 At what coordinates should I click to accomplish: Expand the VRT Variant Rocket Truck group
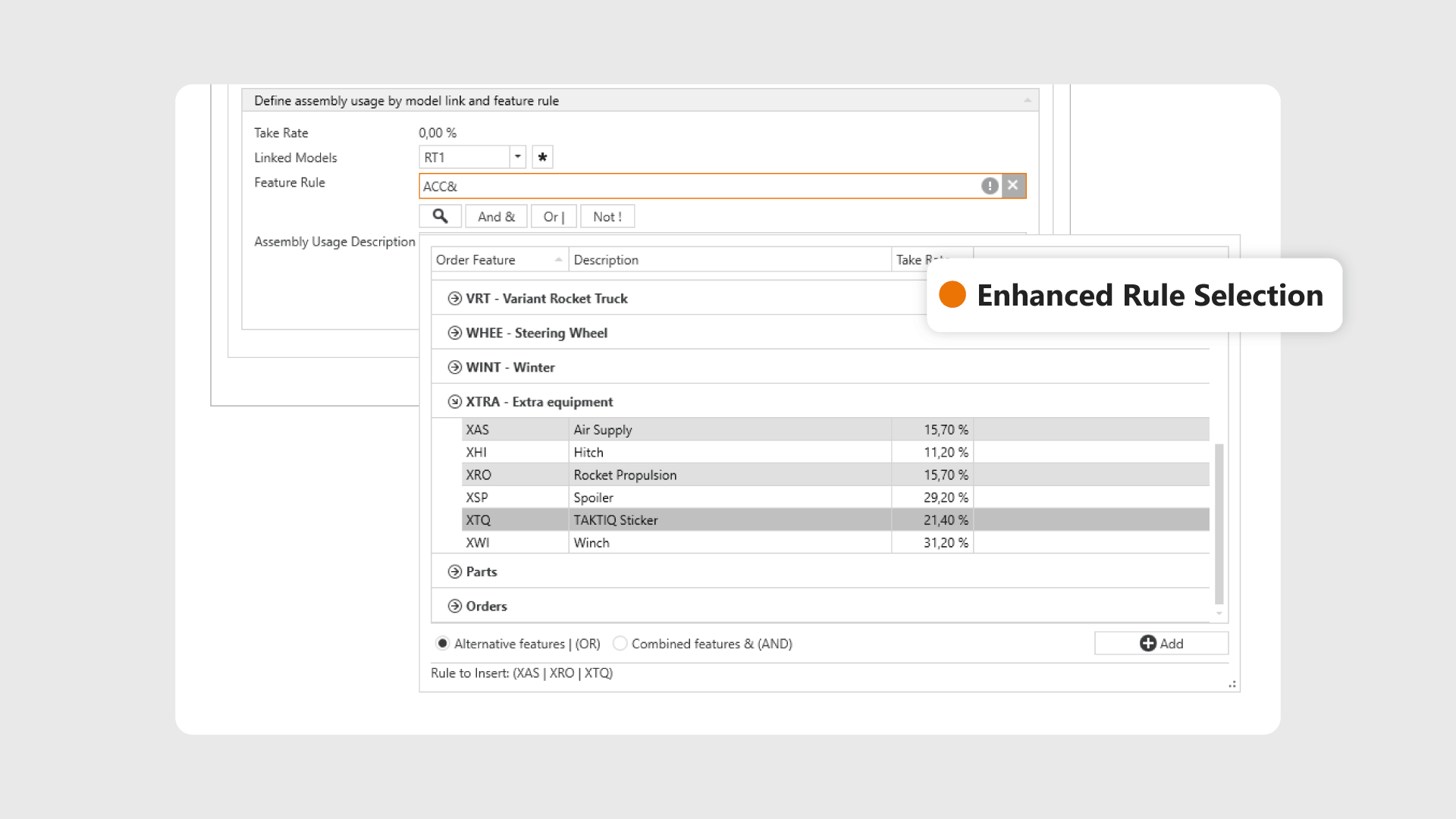[x=454, y=298]
